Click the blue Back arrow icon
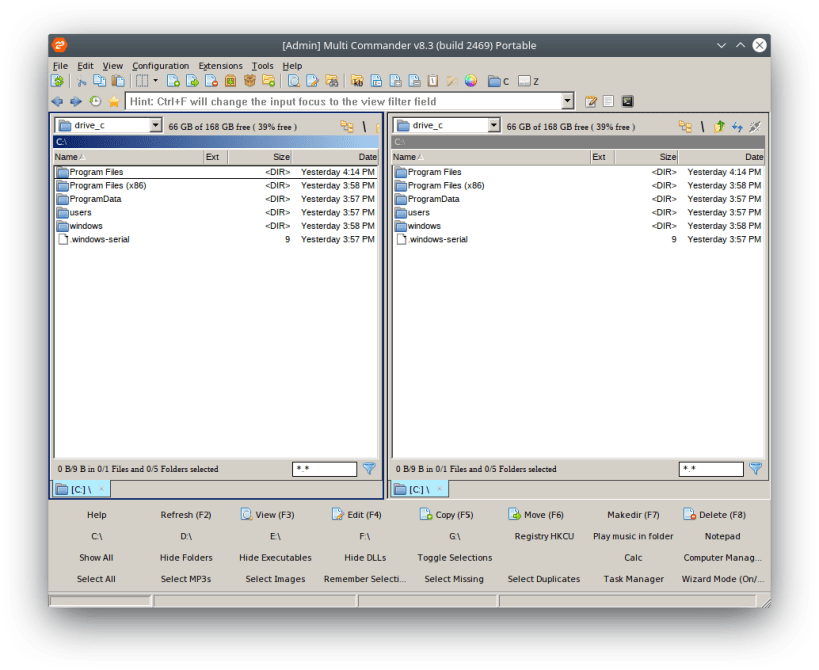819x670 pixels. pos(57,101)
